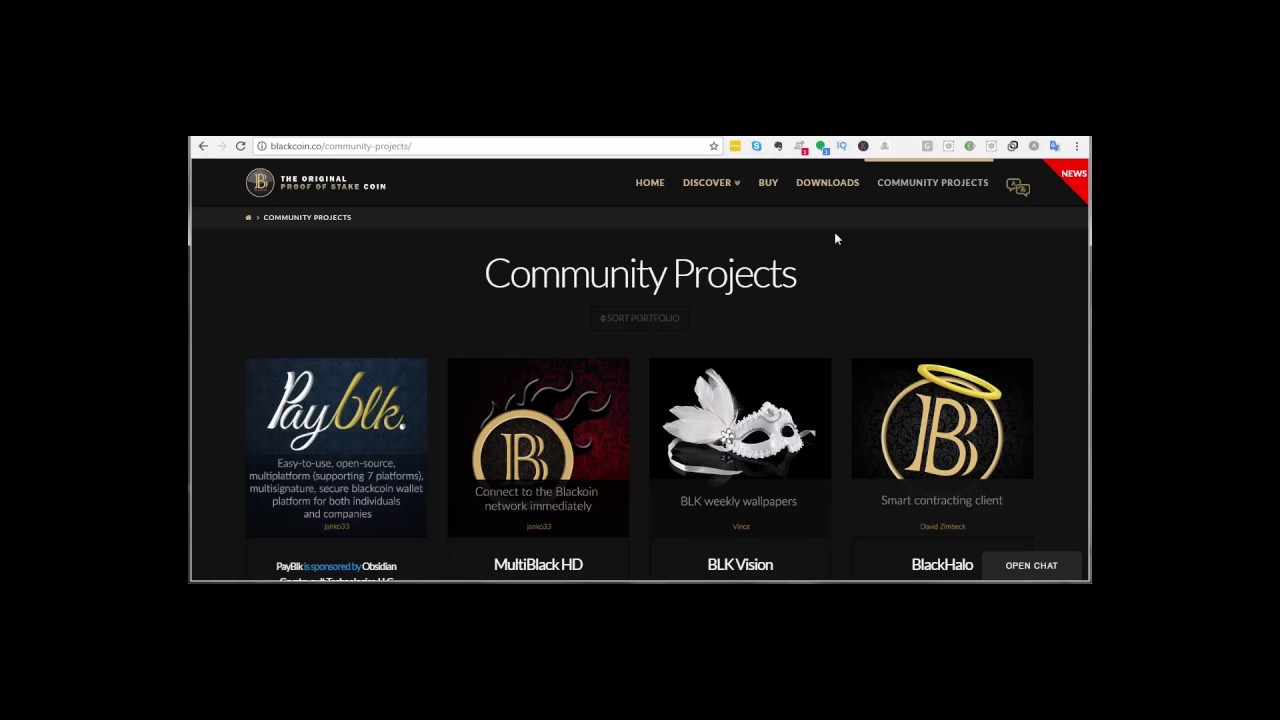Image resolution: width=1280 pixels, height=720 pixels.
Task: Open the gray round A extension icon
Action: (x=1034, y=146)
